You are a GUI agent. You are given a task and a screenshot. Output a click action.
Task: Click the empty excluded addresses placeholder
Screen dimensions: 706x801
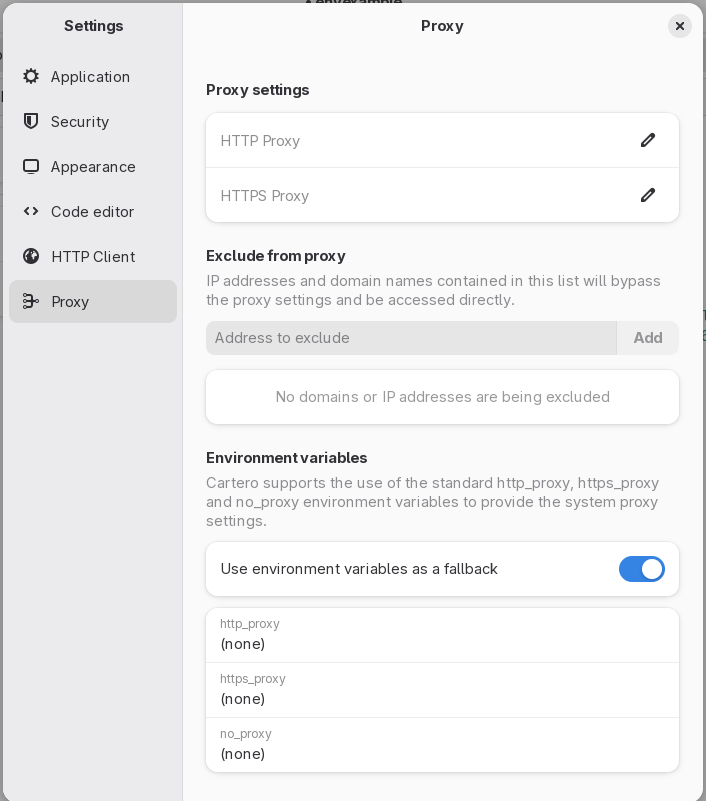(442, 396)
